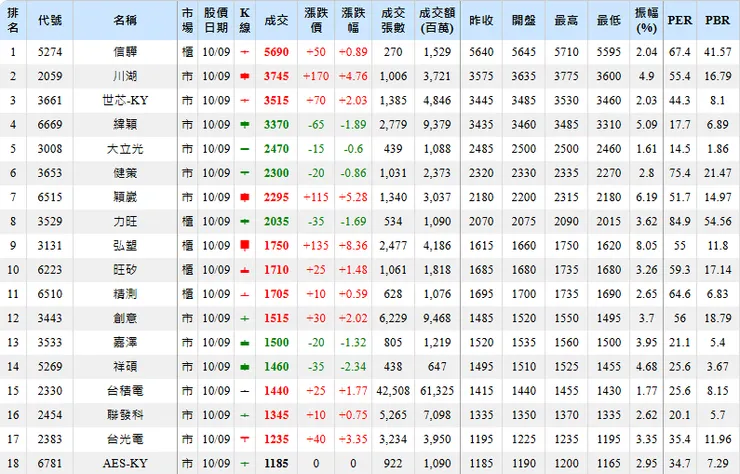Select the price cell 1185 for AES-KY
Viewport: 740px width, 474px height.
coord(276,464)
